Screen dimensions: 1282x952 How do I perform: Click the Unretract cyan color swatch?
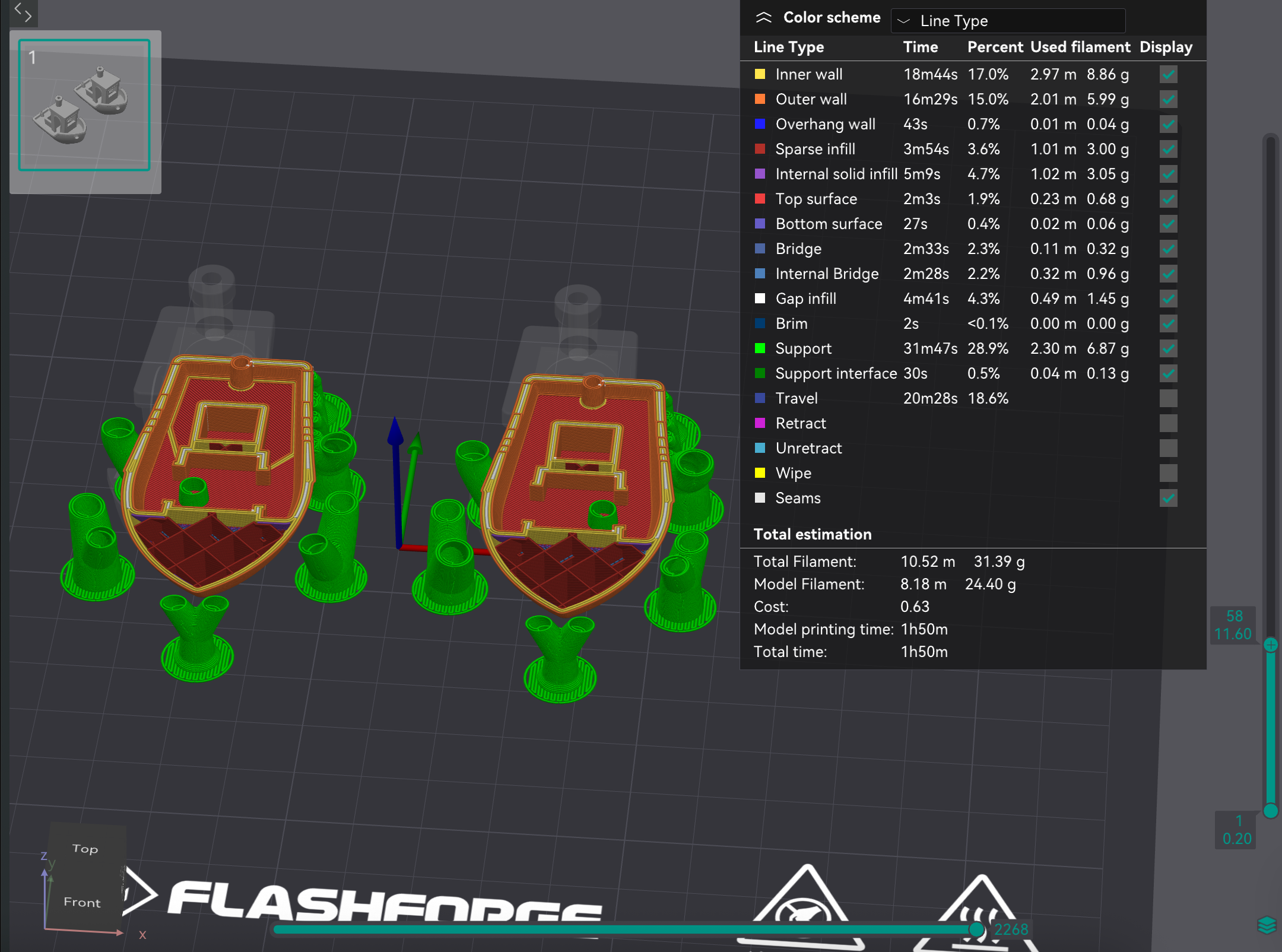[760, 448]
